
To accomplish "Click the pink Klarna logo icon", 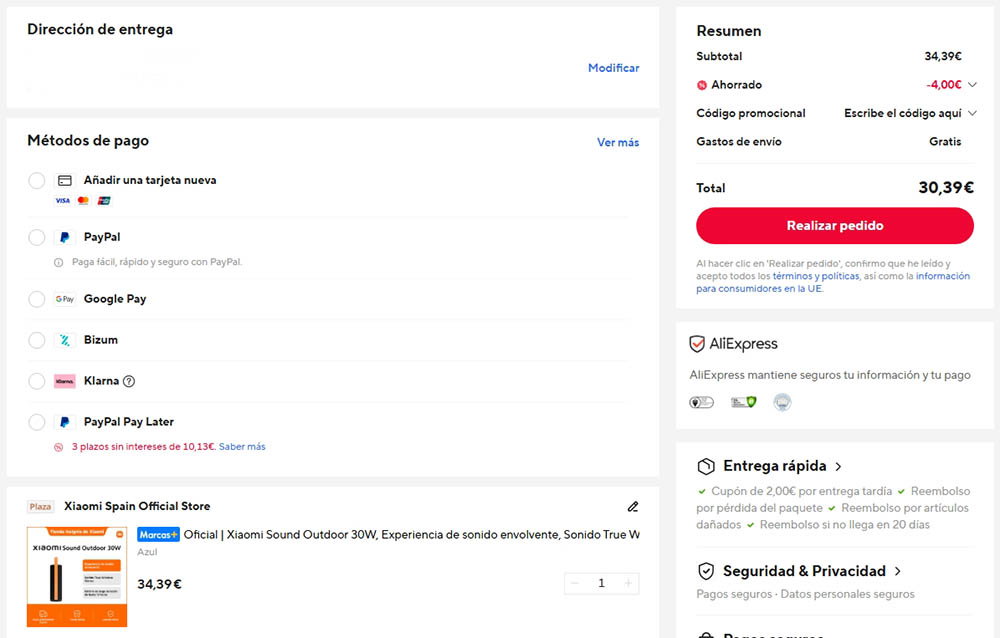I will point(64,381).
